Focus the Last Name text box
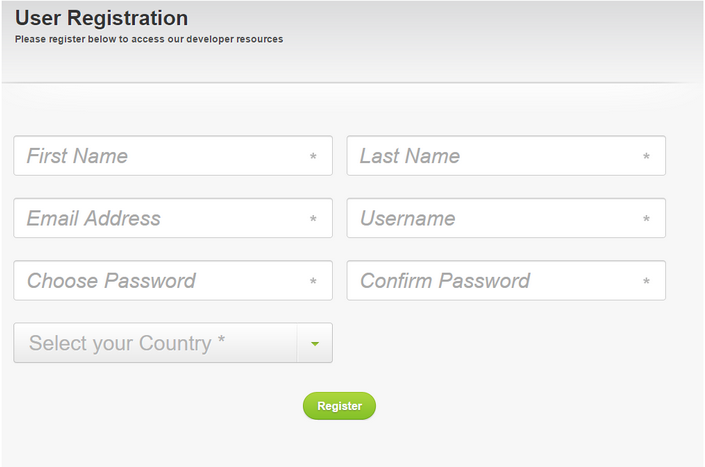 pos(506,156)
